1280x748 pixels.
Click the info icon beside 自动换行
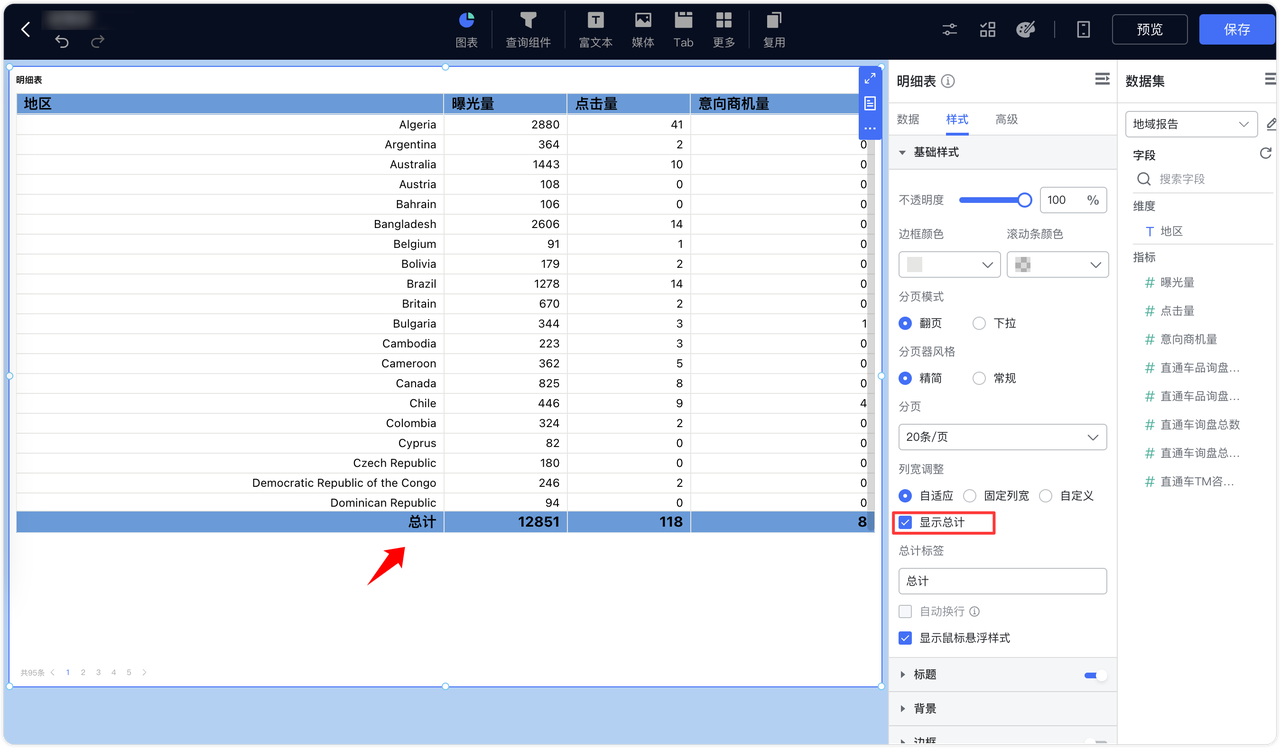click(x=974, y=611)
